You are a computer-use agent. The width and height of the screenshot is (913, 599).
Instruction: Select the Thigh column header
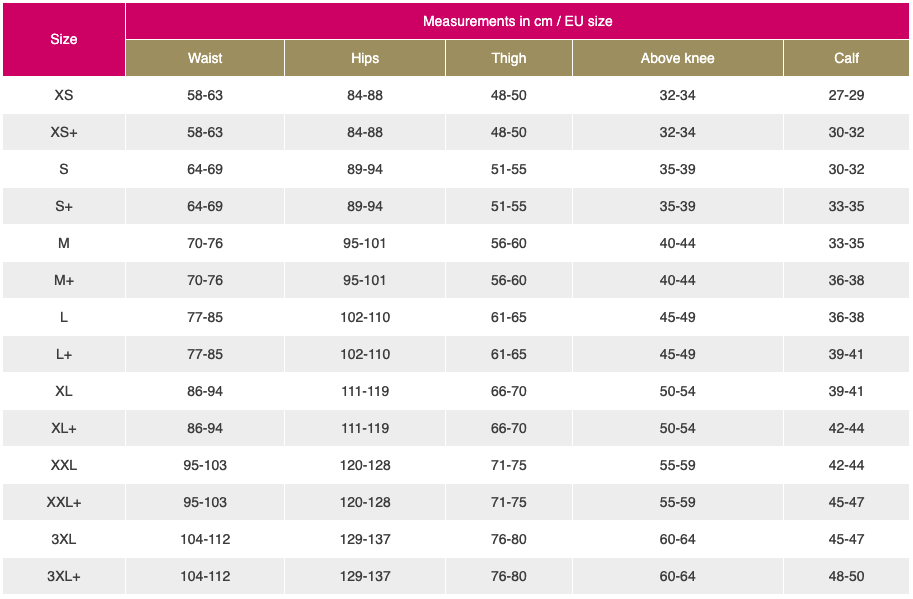(x=508, y=58)
